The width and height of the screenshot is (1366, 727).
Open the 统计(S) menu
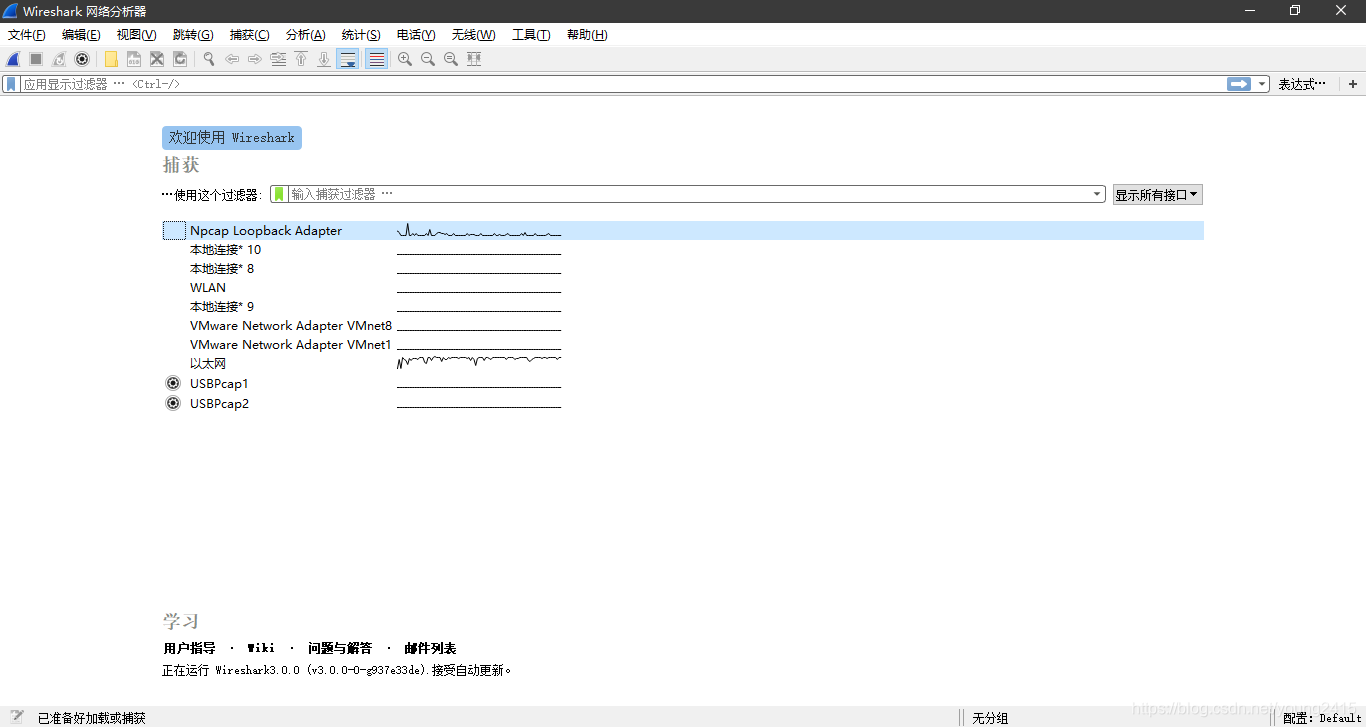pos(361,35)
